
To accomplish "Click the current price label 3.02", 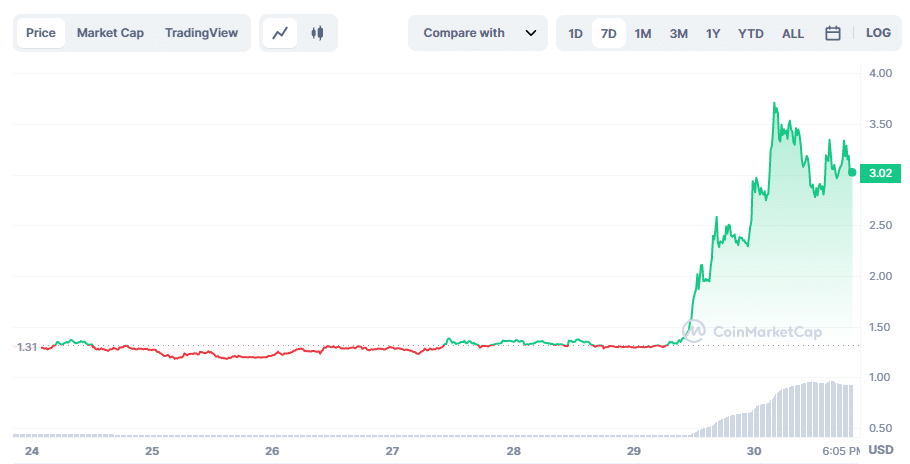I will [880, 173].
